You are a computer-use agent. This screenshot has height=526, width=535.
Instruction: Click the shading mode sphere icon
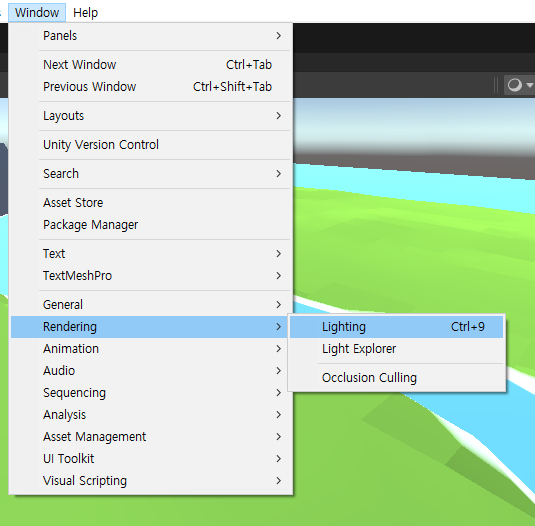(x=515, y=85)
